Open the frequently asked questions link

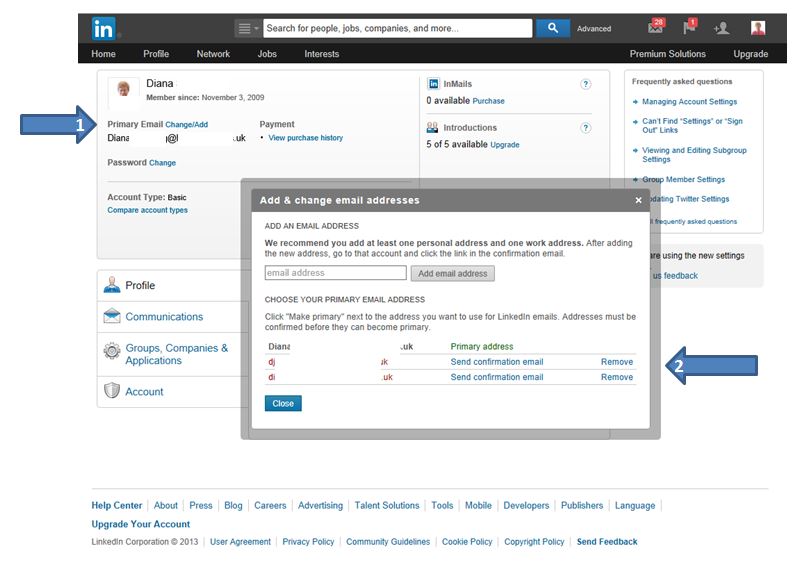click(694, 222)
